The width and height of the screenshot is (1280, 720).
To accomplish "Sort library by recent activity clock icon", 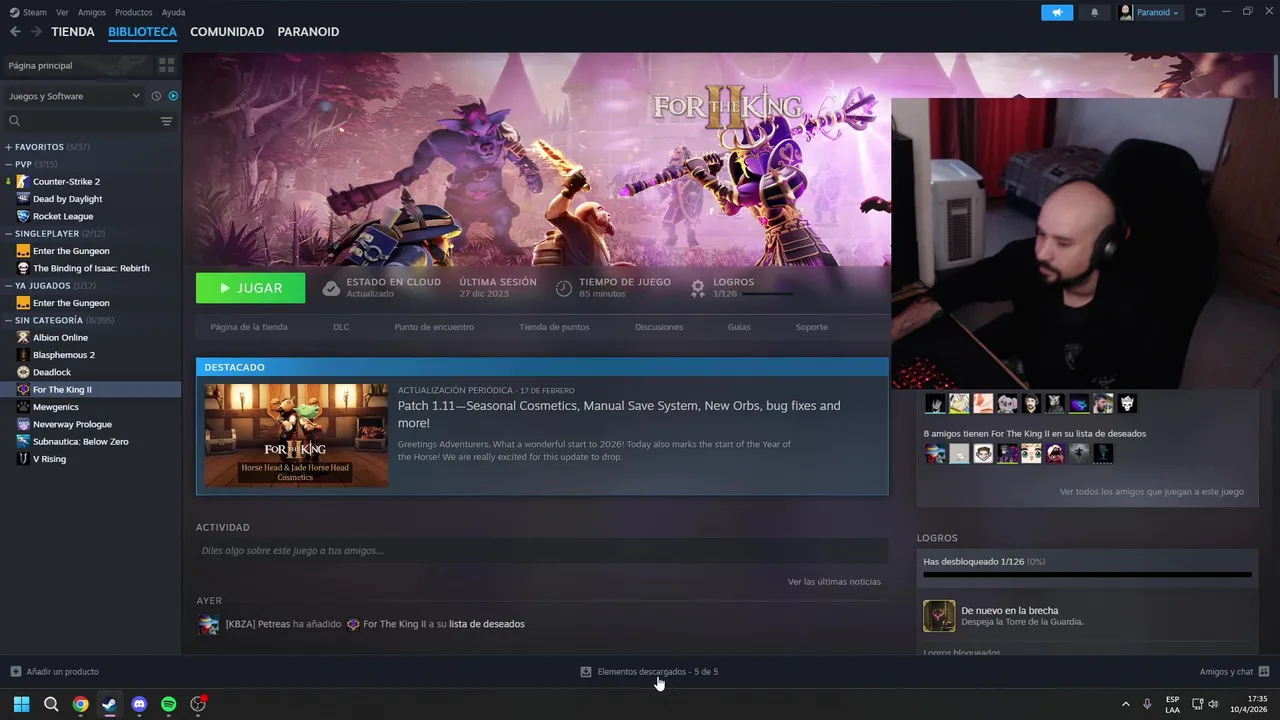I will pos(156,96).
